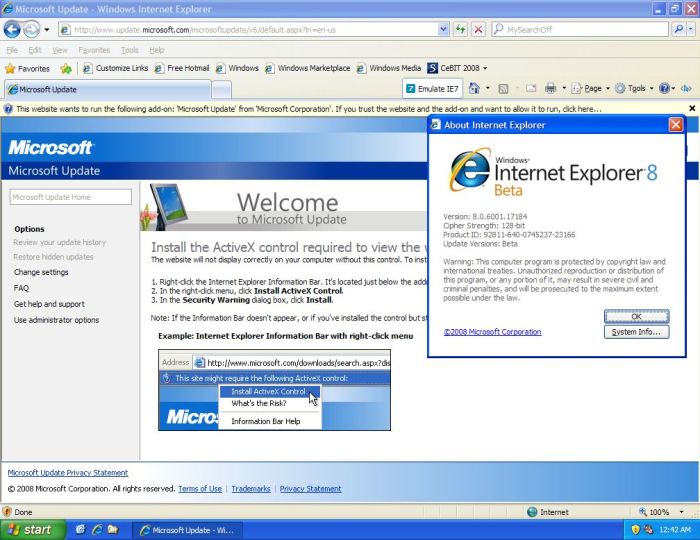Open Use administrator options

coord(56,320)
